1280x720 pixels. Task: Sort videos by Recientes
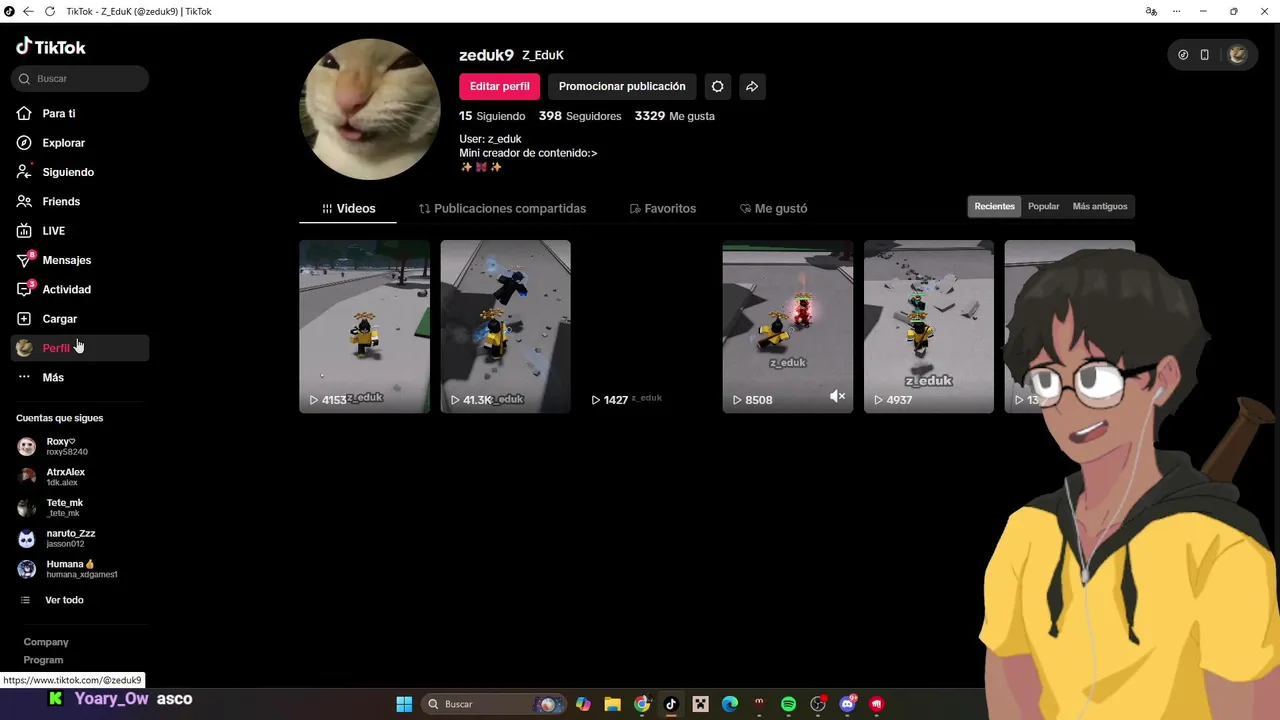[x=994, y=206]
